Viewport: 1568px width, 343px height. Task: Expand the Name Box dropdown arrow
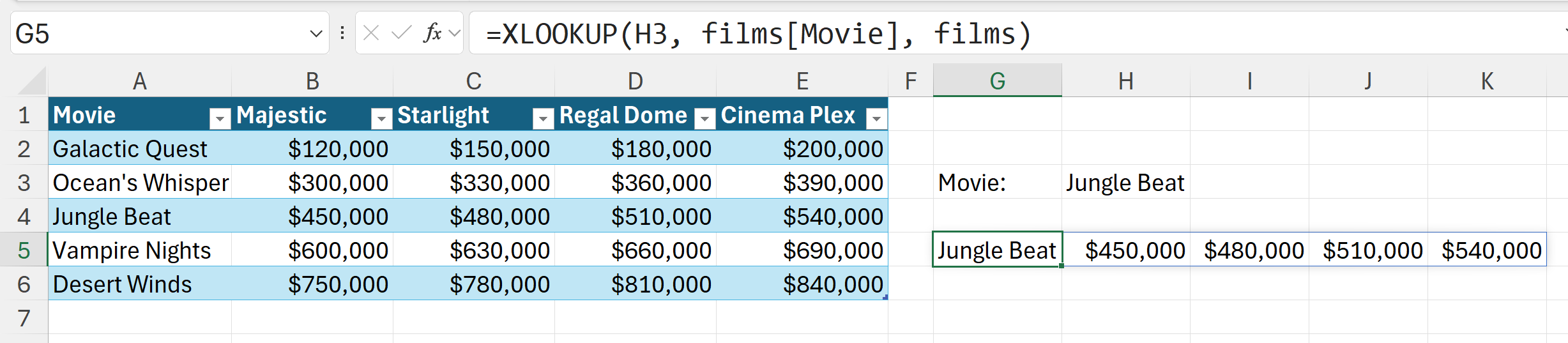click(x=316, y=33)
